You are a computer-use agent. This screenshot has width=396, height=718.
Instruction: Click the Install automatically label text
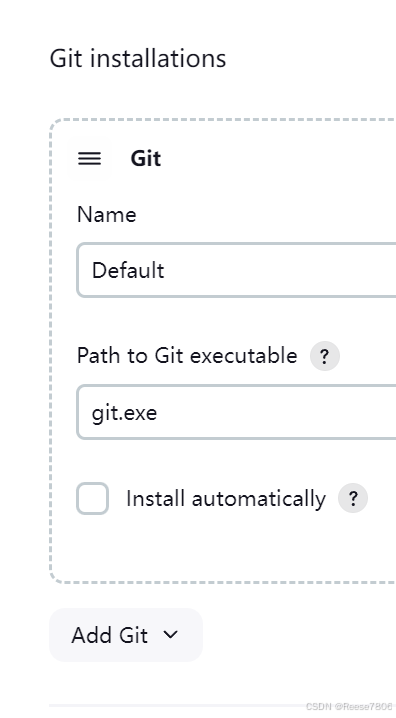226,499
